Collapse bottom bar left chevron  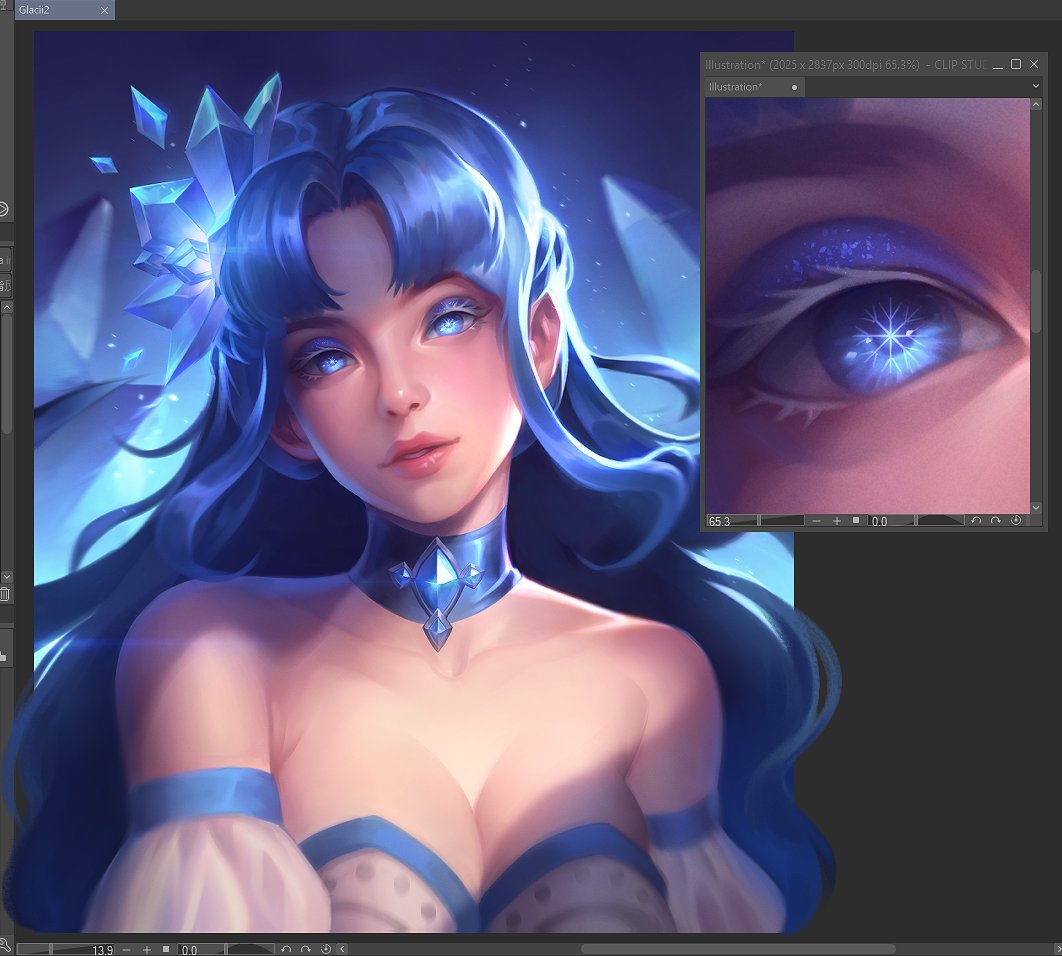[x=343, y=950]
